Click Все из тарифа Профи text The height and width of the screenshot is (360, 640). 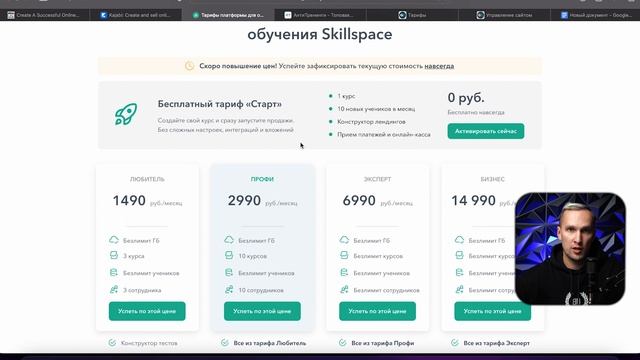pos(382,343)
